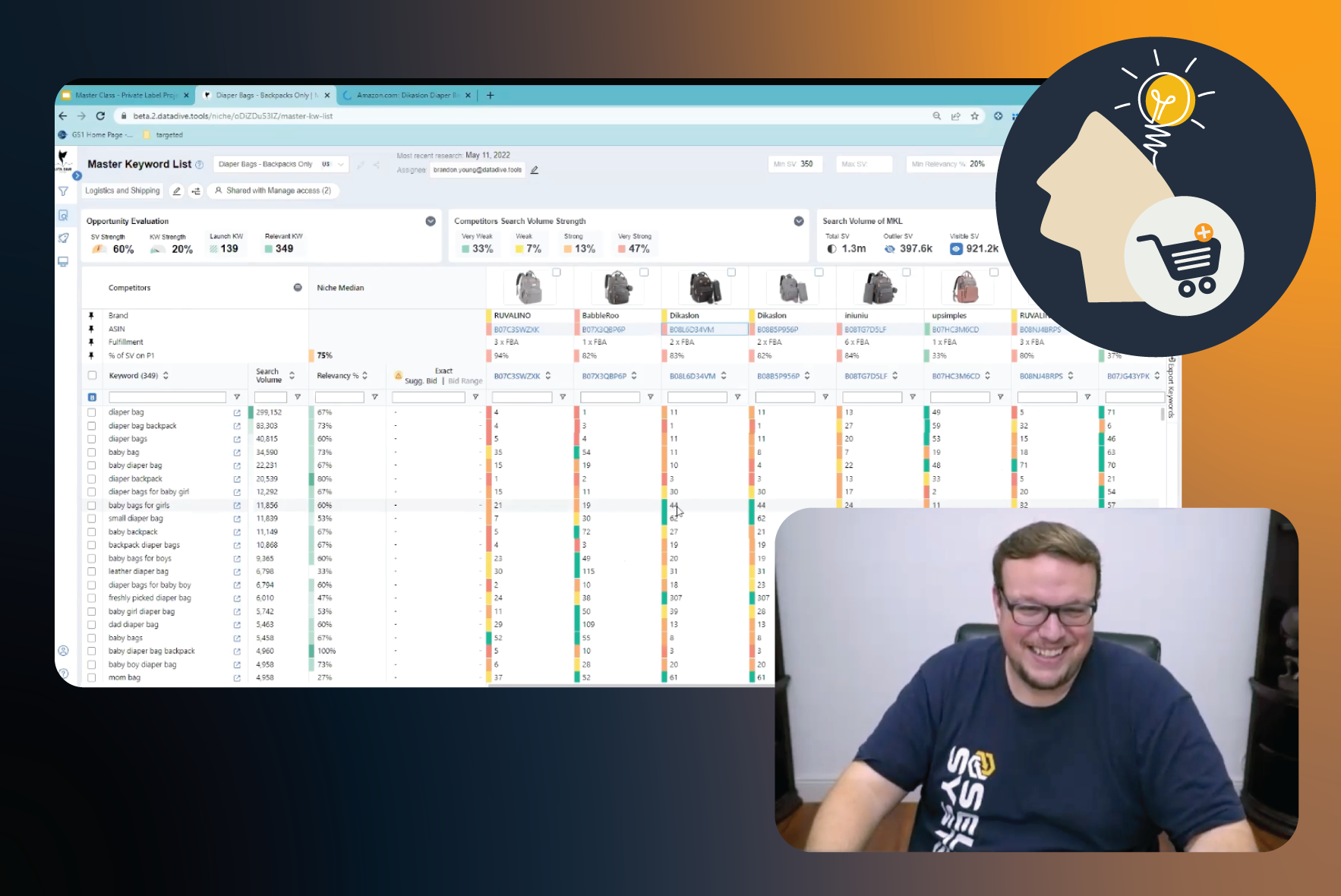Click the settings sliders icon beside the pencil
Image resolution: width=1341 pixels, height=896 pixels.
point(196,191)
